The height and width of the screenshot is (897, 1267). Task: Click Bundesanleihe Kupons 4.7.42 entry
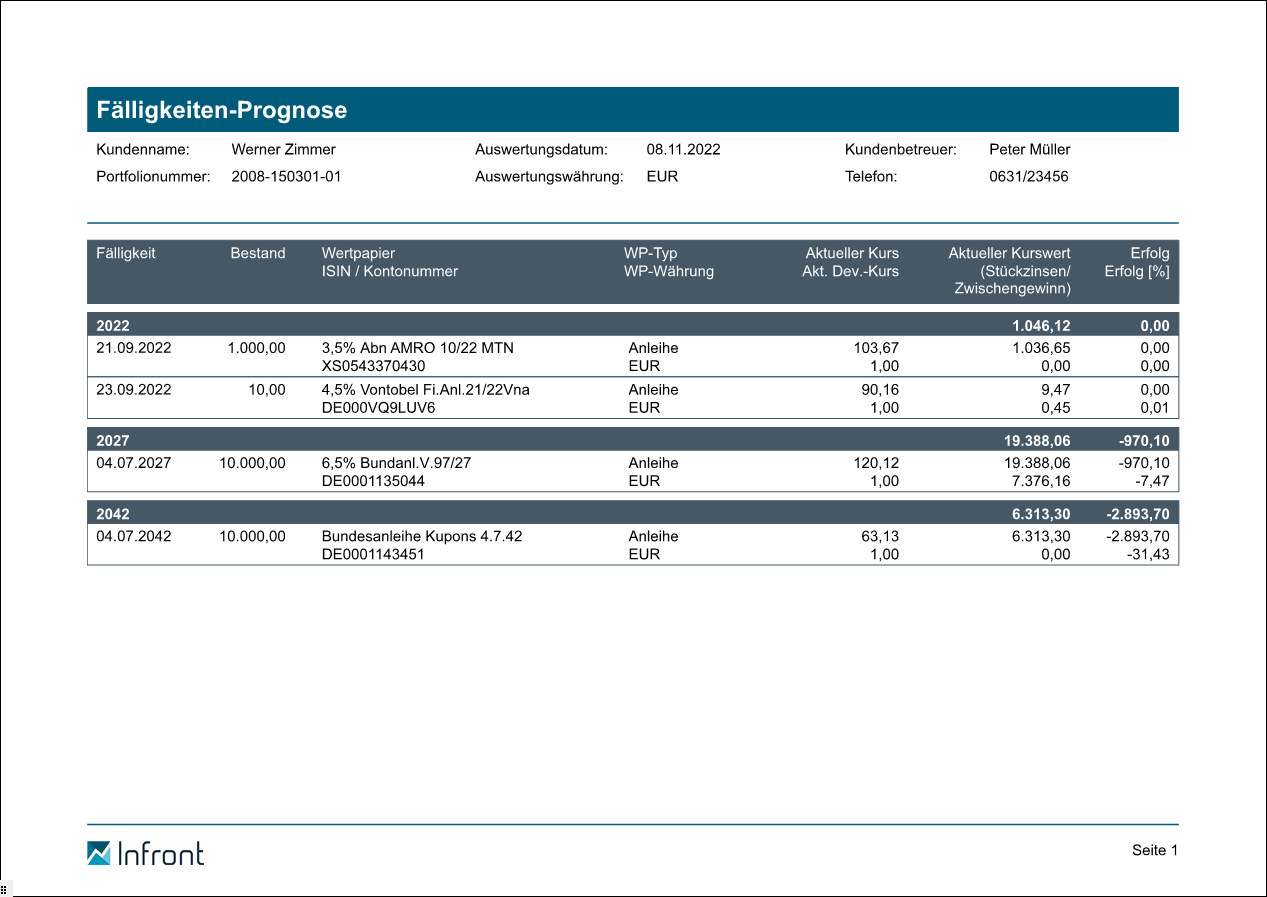tap(421, 536)
